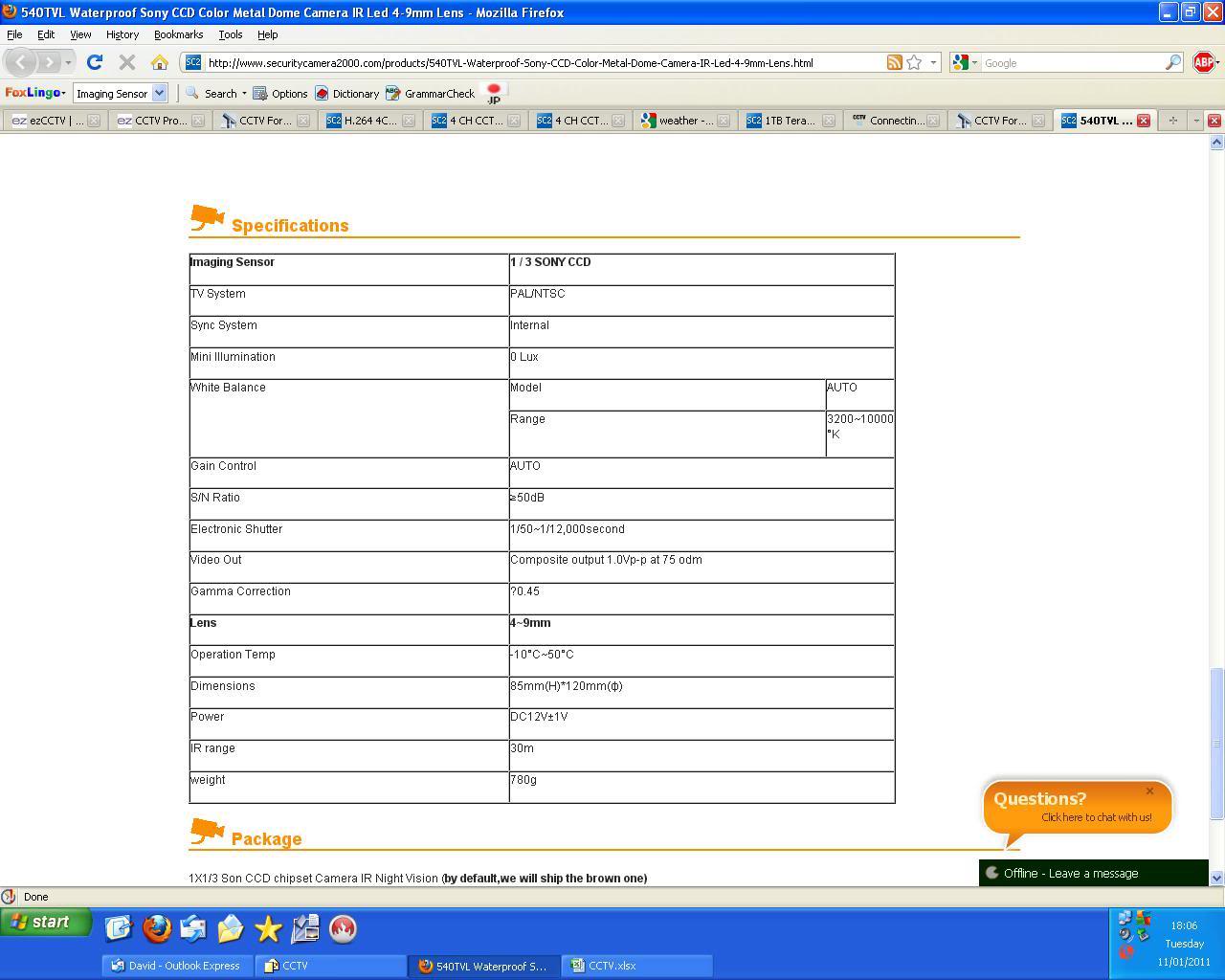Run FoxLingo GrammarCheck
This screenshot has width=1225, height=980.
click(430, 93)
